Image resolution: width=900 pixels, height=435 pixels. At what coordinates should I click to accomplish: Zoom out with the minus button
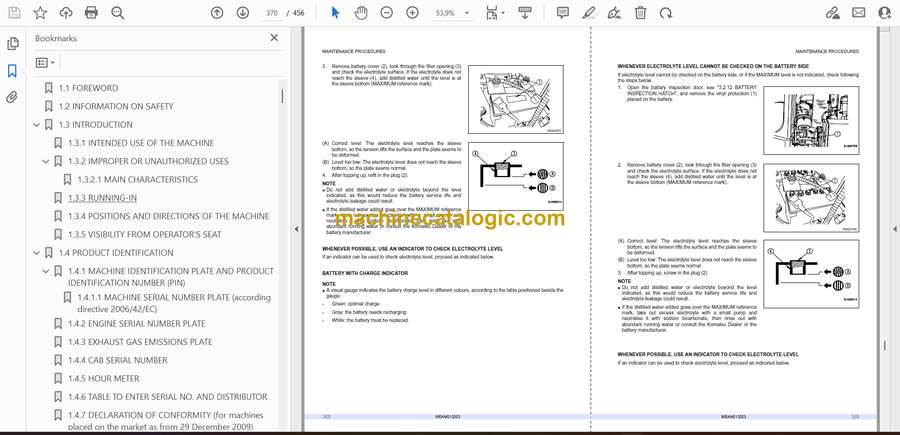(387, 13)
